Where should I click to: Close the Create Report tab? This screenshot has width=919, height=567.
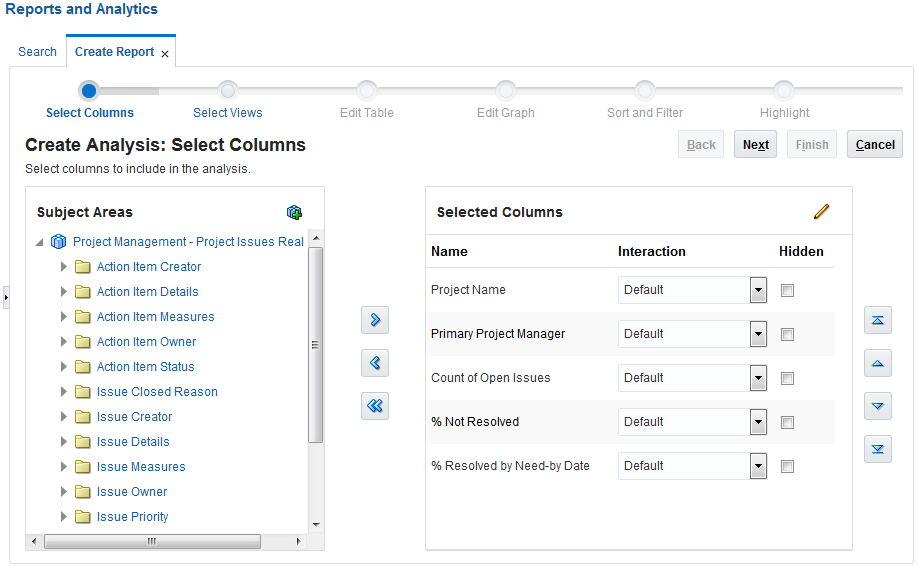coord(165,53)
